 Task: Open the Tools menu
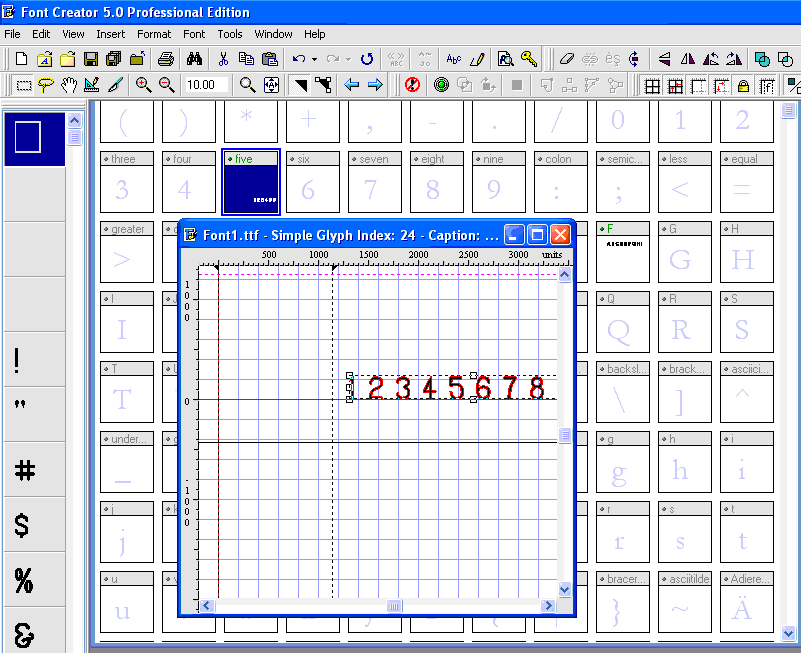(x=230, y=34)
